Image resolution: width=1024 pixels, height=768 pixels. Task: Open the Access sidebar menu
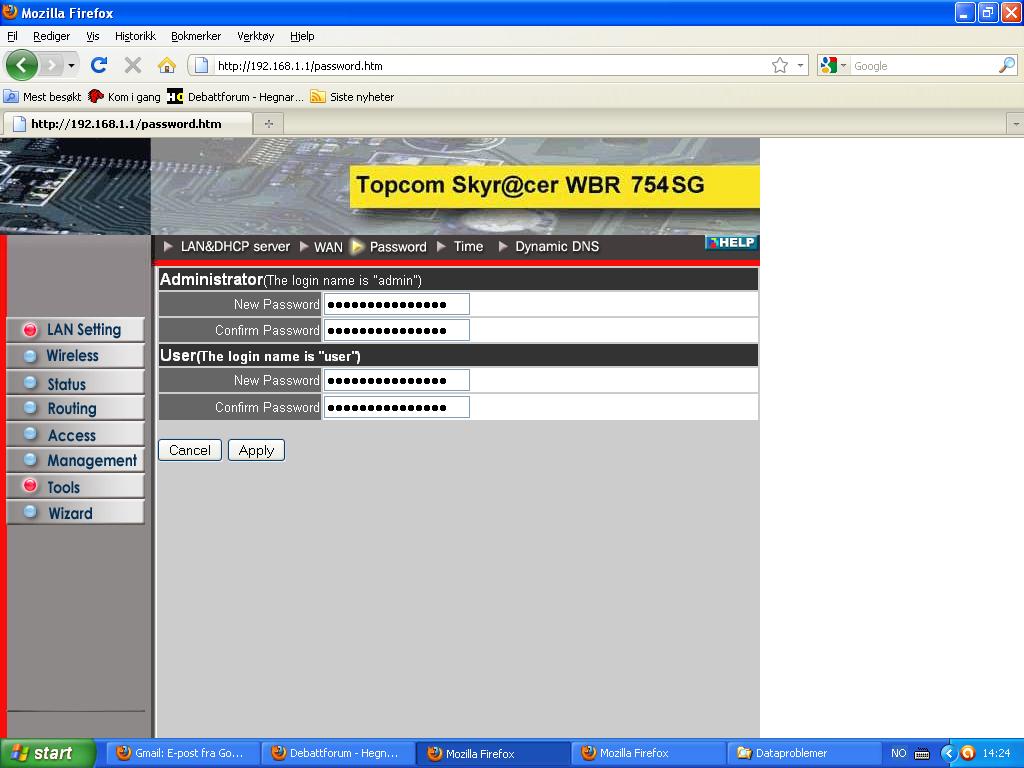click(75, 434)
